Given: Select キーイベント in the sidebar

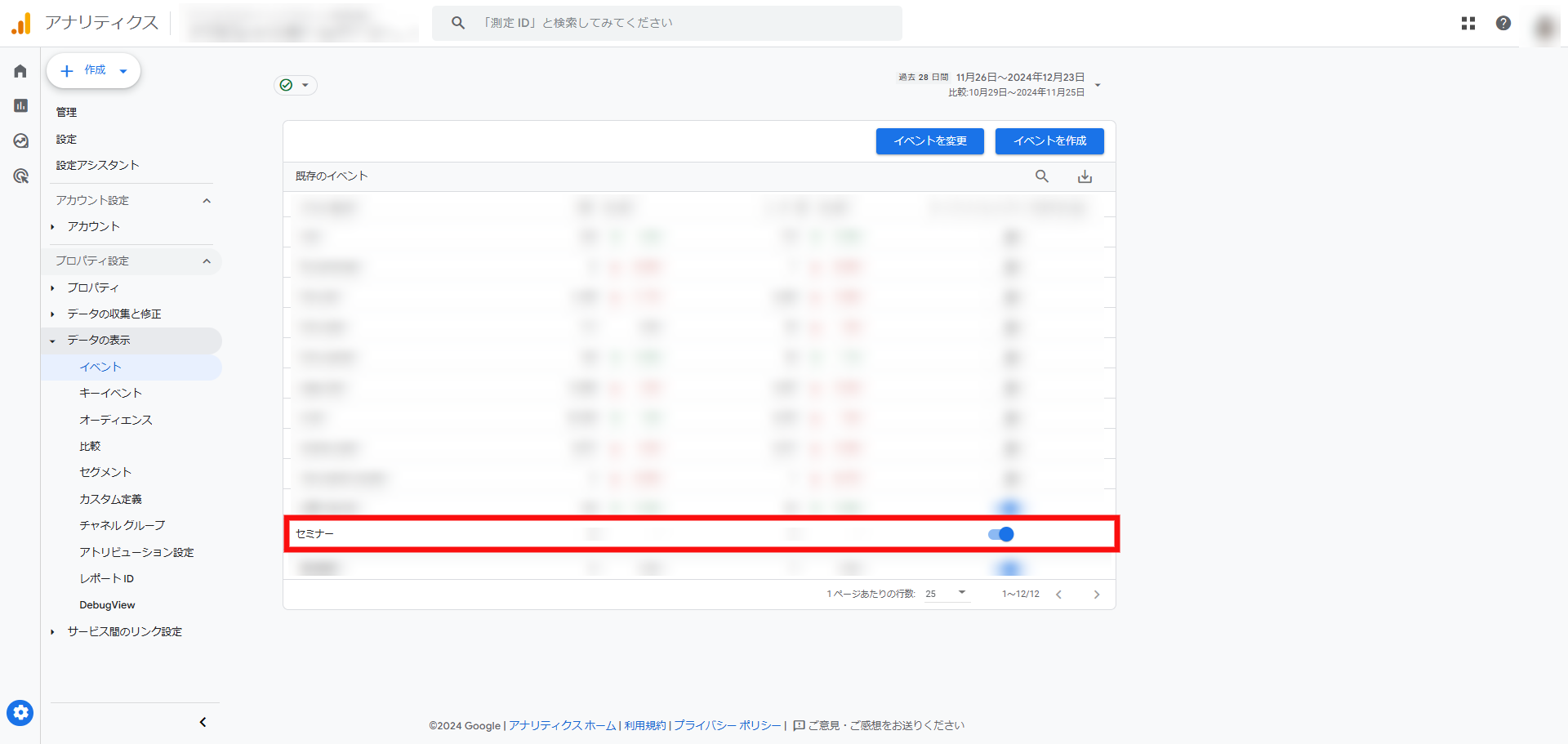Looking at the screenshot, I should (110, 393).
